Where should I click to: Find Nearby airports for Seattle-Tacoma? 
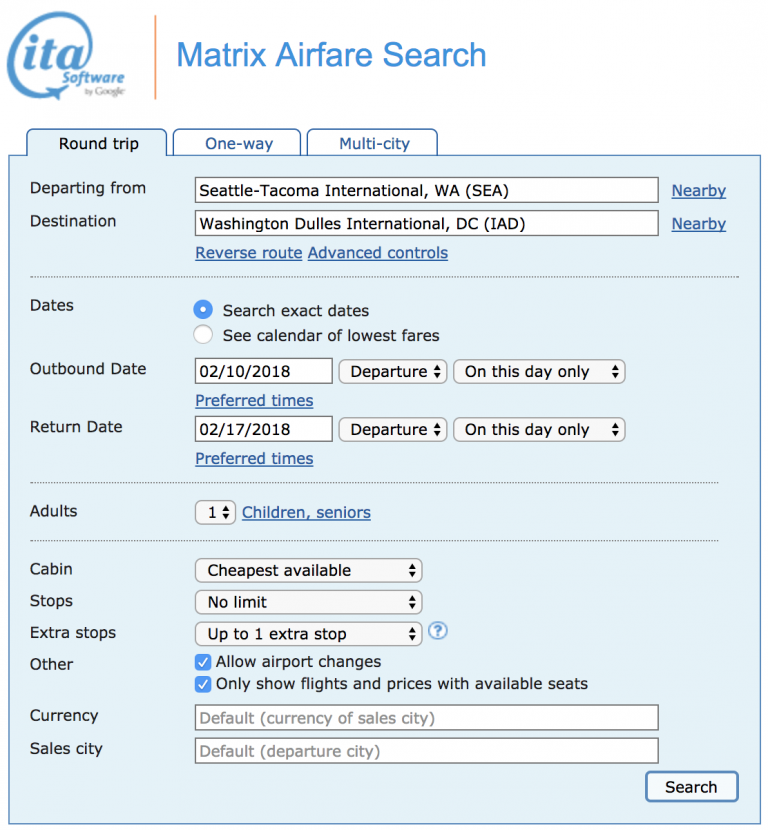[x=698, y=190]
